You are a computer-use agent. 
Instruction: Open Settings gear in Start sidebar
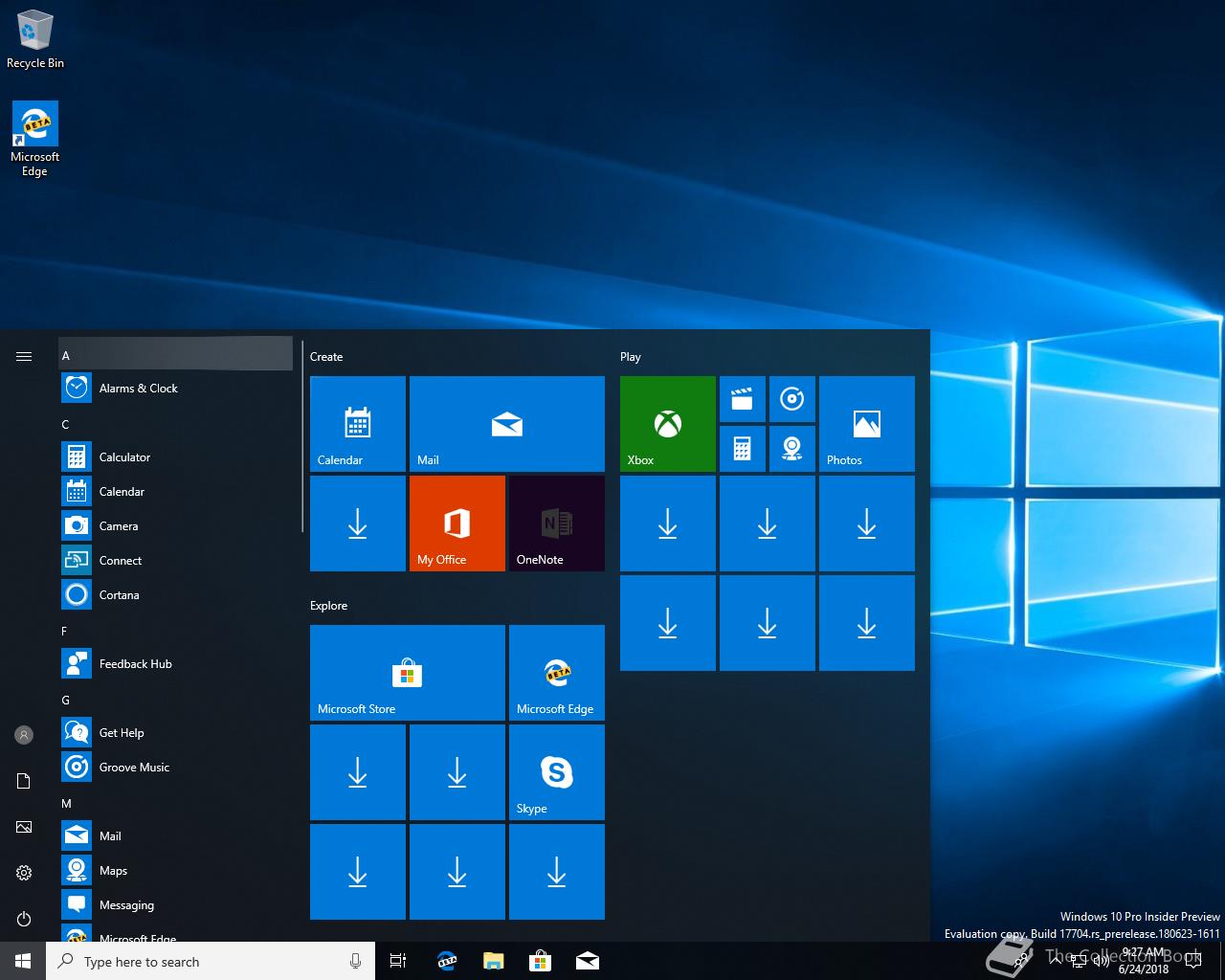point(24,873)
